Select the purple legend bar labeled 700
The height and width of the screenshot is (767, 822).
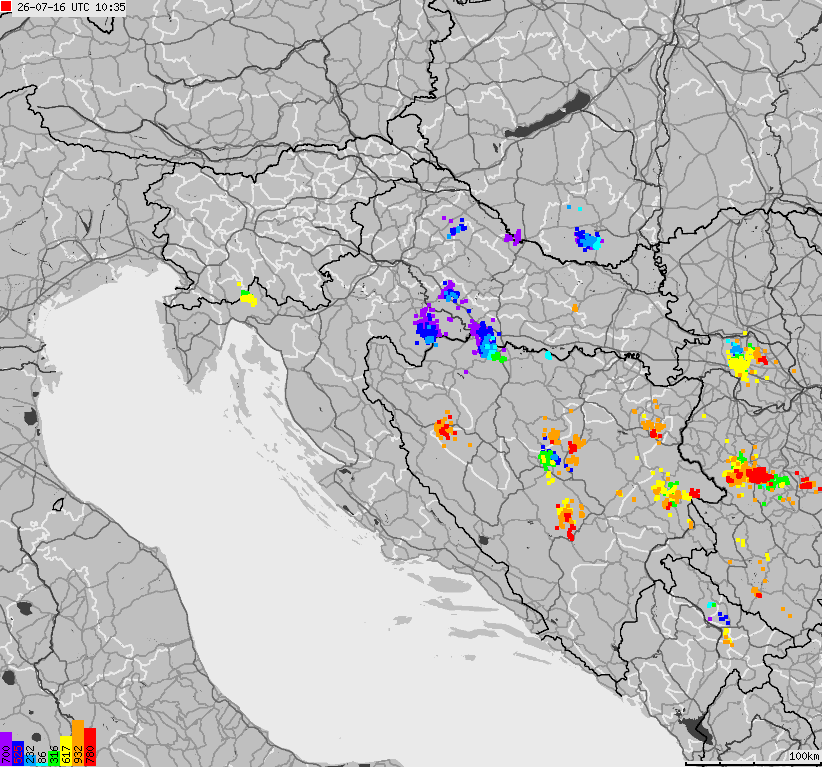click(6, 749)
